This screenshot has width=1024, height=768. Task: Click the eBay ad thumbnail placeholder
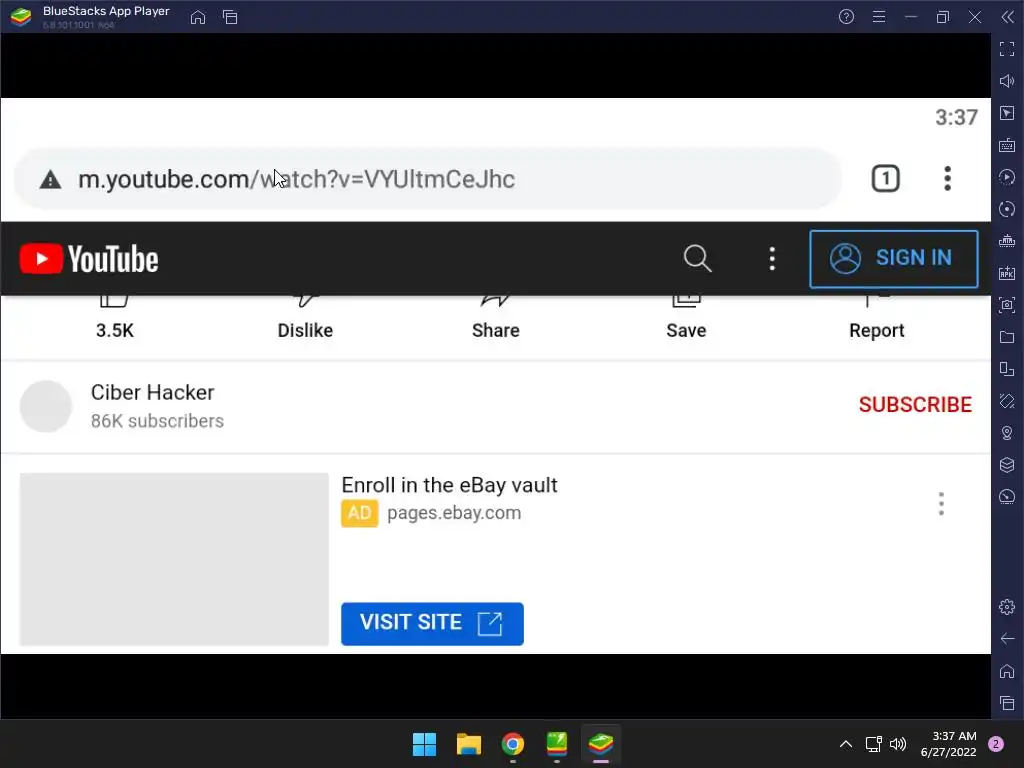pyautogui.click(x=174, y=559)
